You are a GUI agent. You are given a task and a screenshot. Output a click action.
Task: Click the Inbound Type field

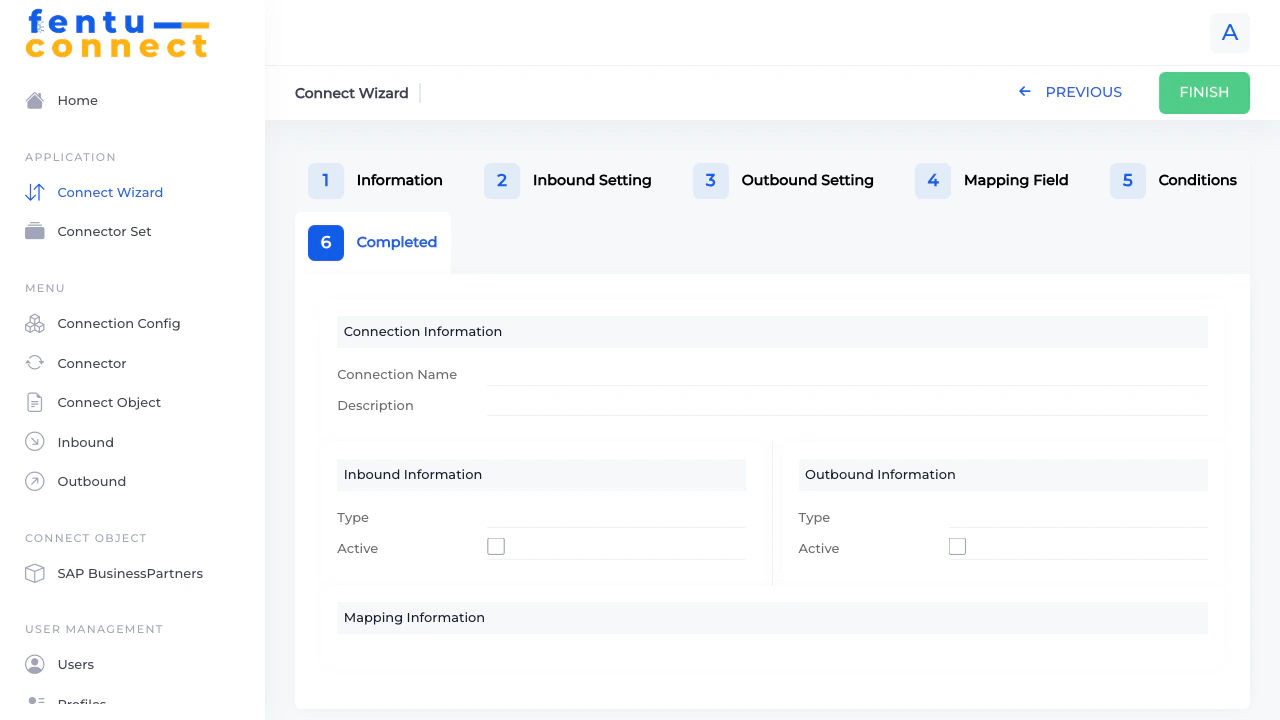[x=617, y=517]
